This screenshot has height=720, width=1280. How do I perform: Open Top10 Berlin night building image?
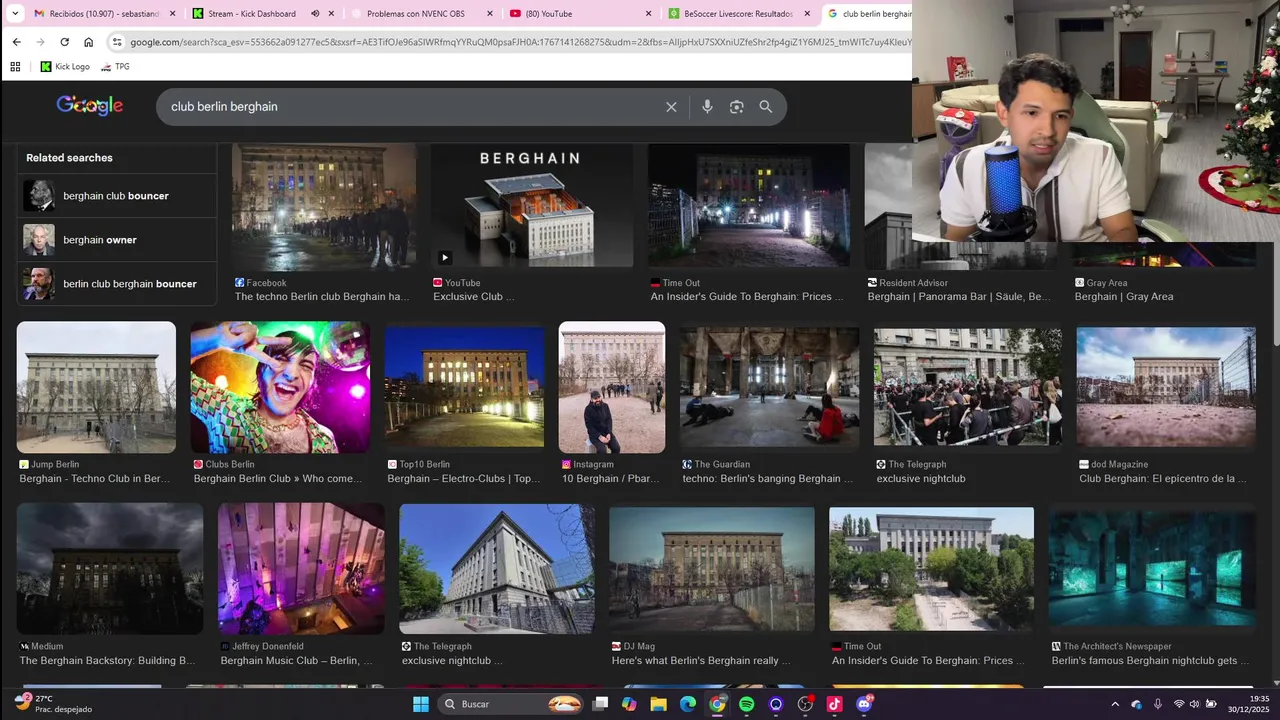[465, 387]
